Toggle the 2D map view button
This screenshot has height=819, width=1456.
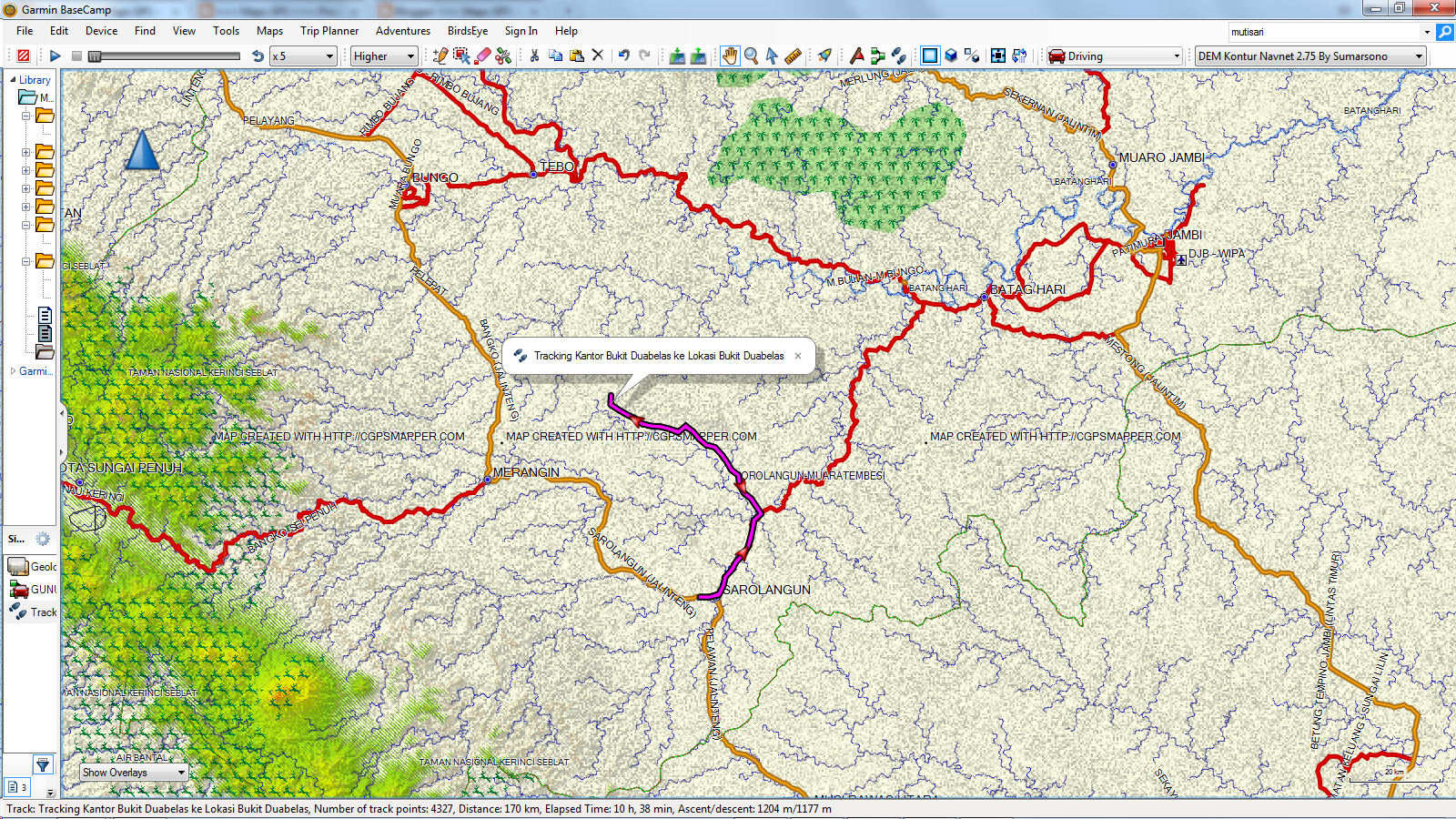930,56
